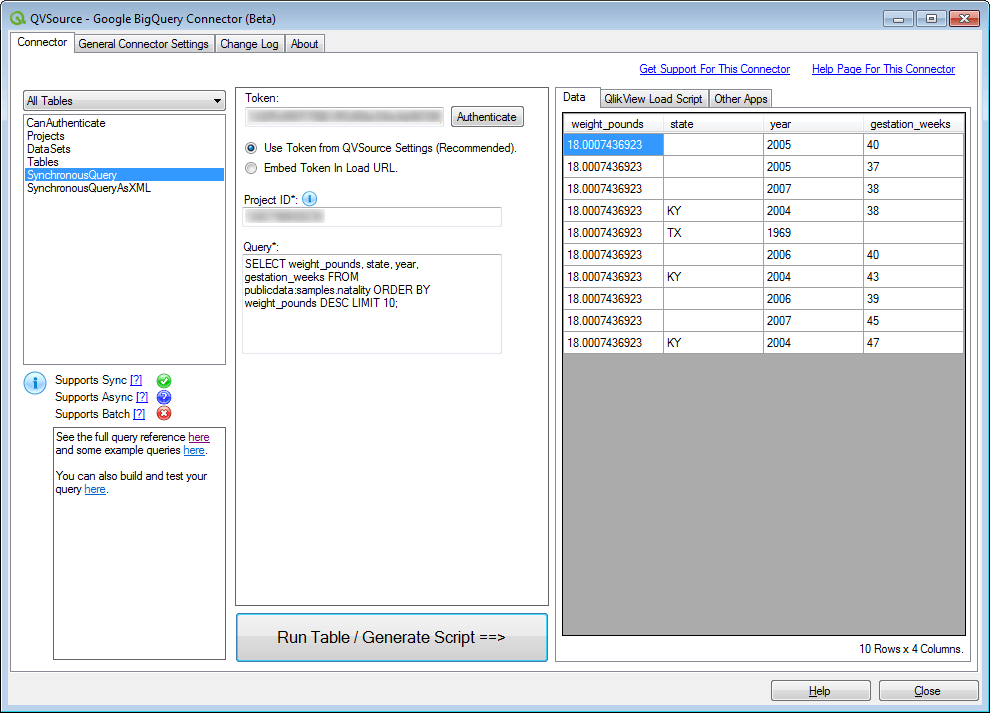Click inside the Query text box
The image size is (990, 713).
373,304
